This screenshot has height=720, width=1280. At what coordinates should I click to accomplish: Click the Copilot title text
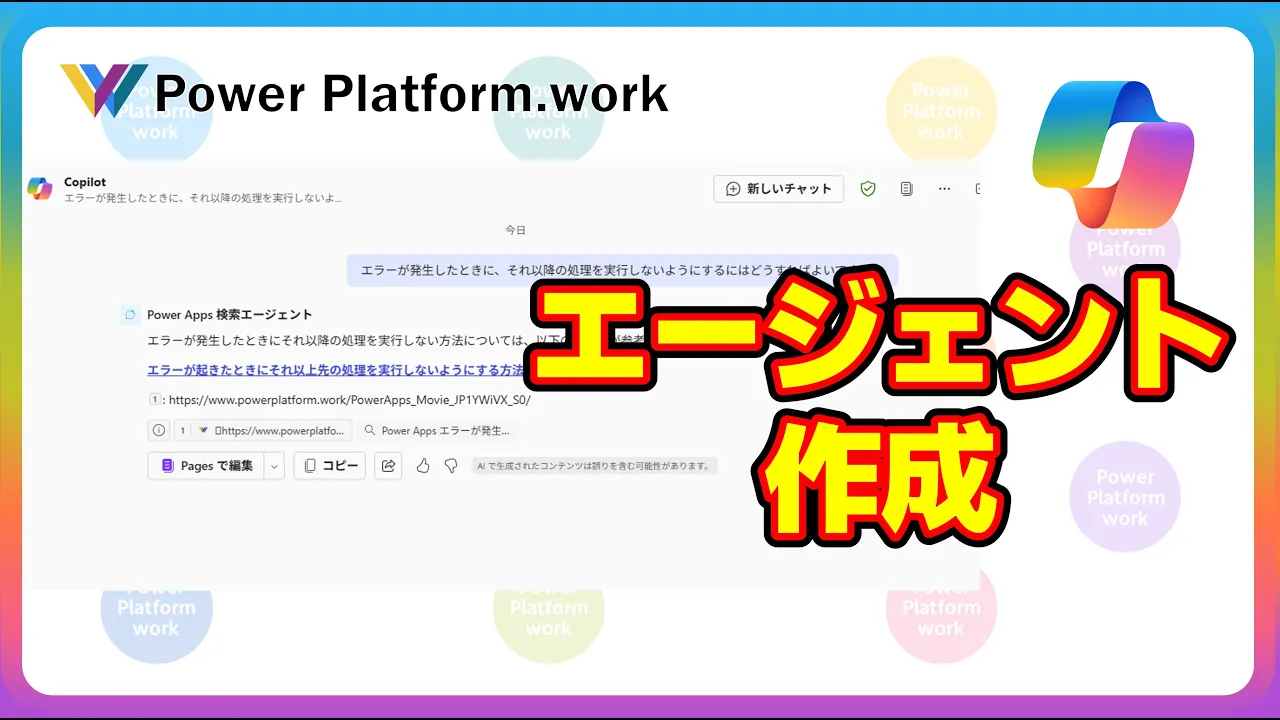[x=85, y=182]
